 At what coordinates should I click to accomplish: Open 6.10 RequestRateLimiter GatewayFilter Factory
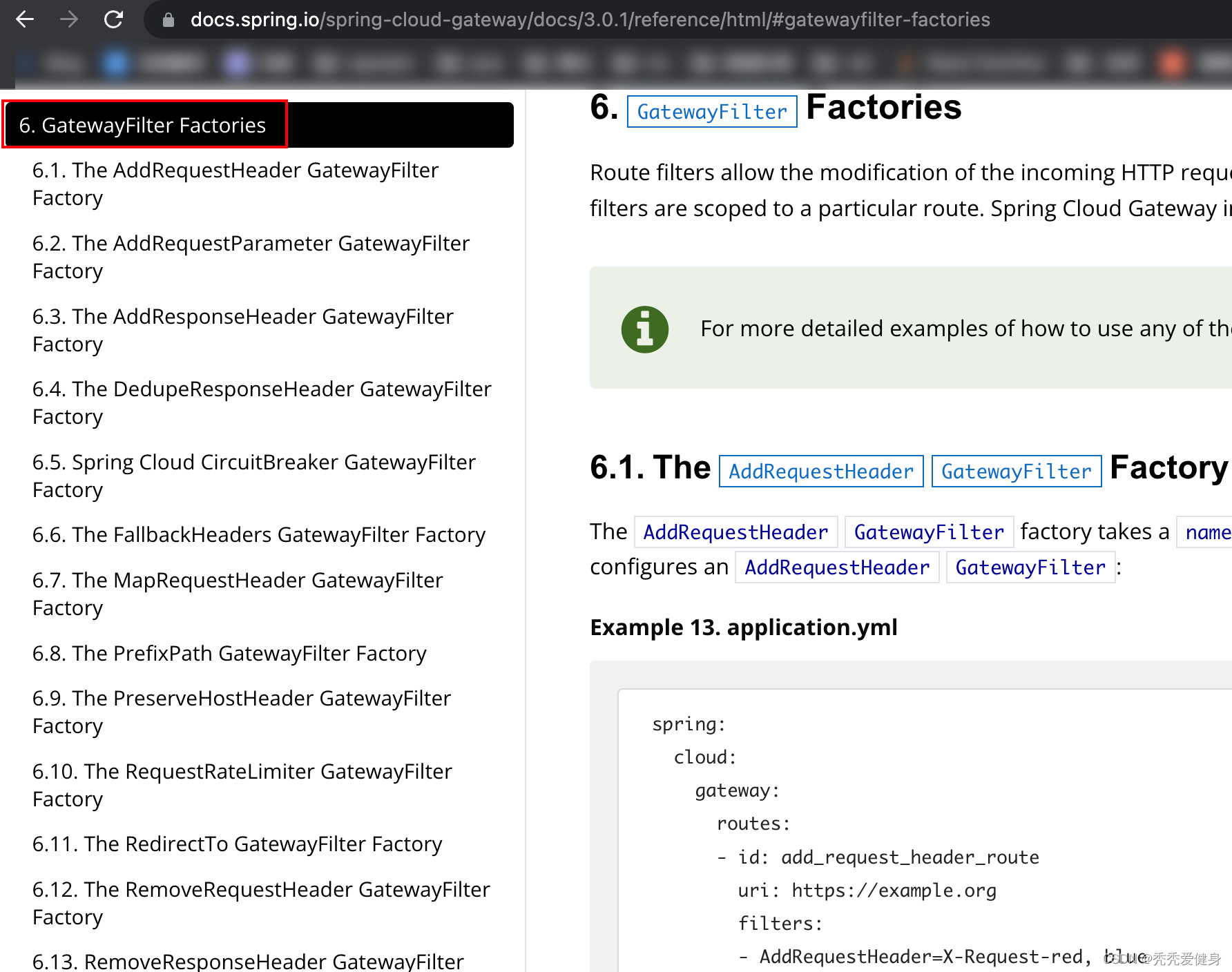click(242, 785)
